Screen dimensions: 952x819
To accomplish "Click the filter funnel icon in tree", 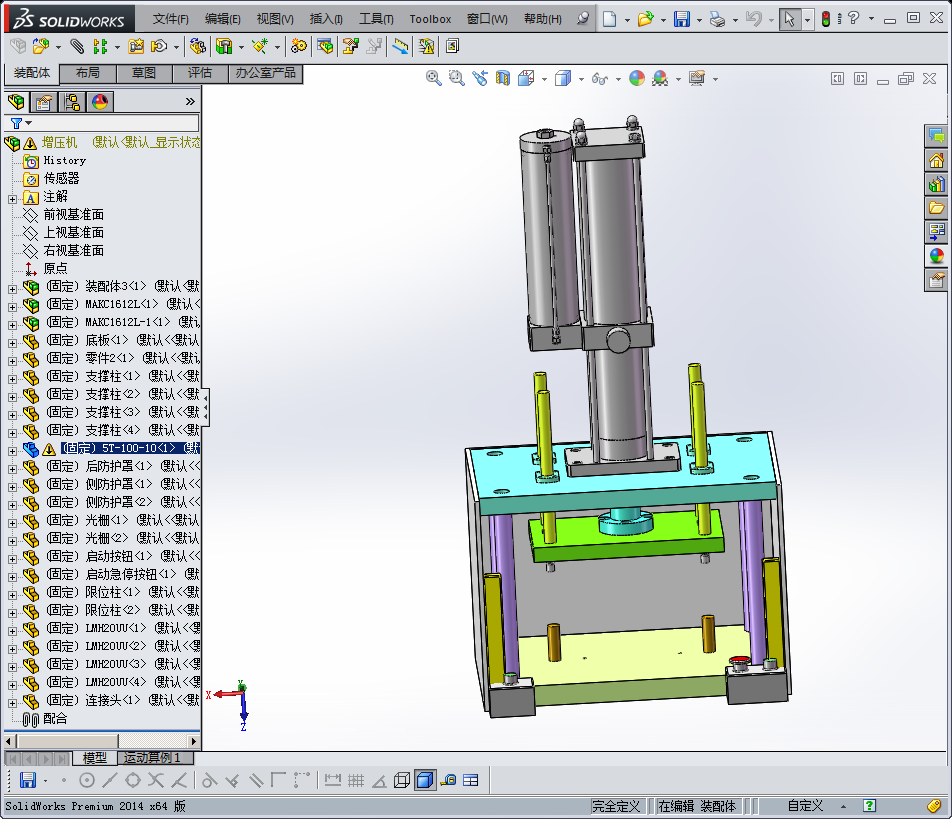I will (17, 123).
